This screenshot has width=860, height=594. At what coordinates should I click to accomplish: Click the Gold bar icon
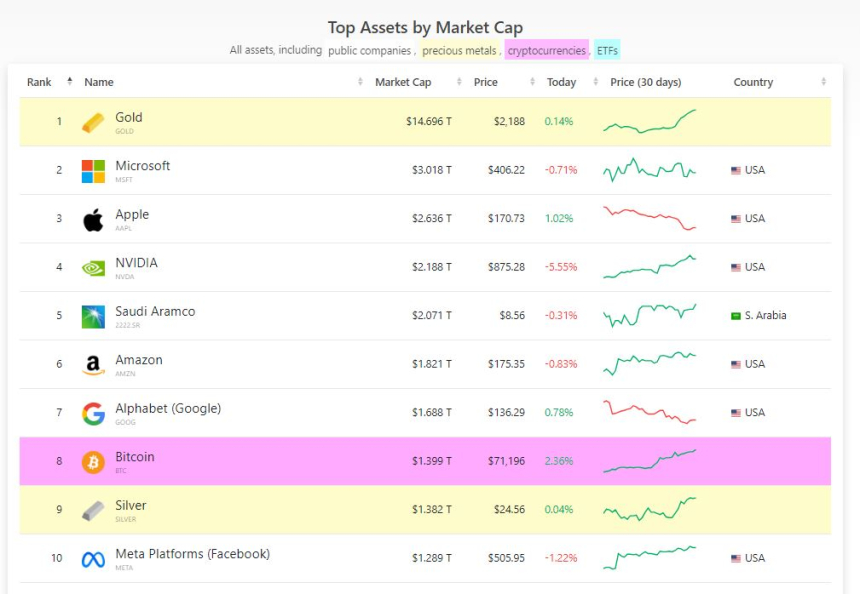tap(93, 122)
